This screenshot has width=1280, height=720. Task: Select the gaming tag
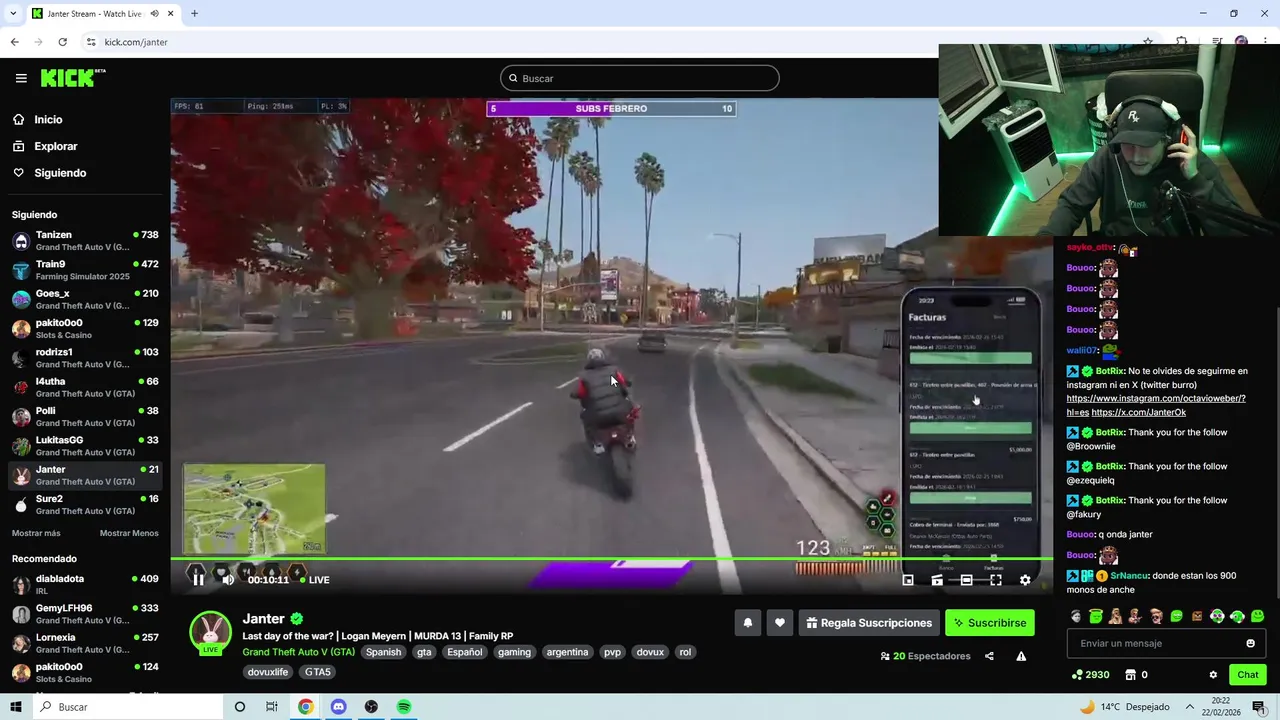pyautogui.click(x=514, y=652)
